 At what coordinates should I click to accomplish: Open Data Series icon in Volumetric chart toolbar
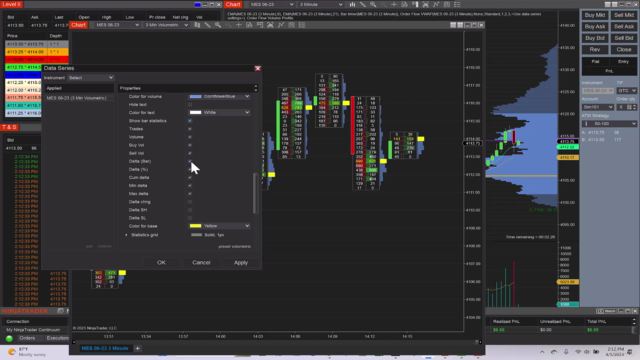[249, 25]
